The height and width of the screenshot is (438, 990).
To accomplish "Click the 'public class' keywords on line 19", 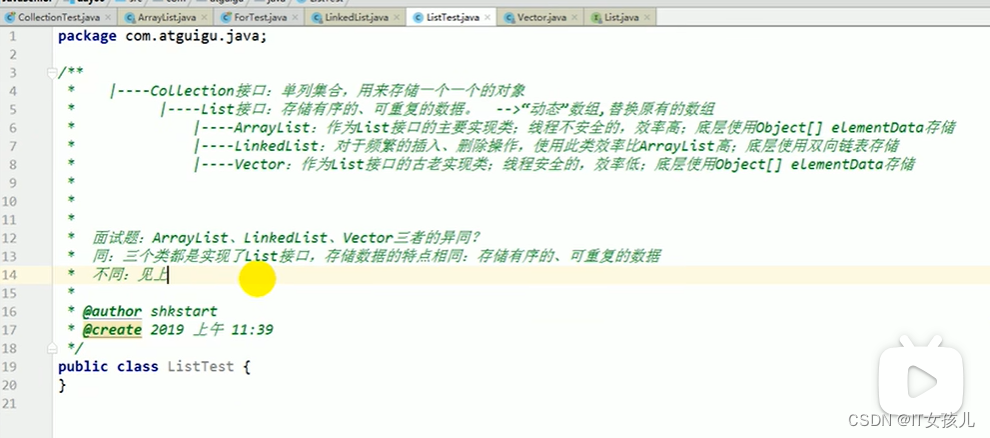I will click(108, 366).
